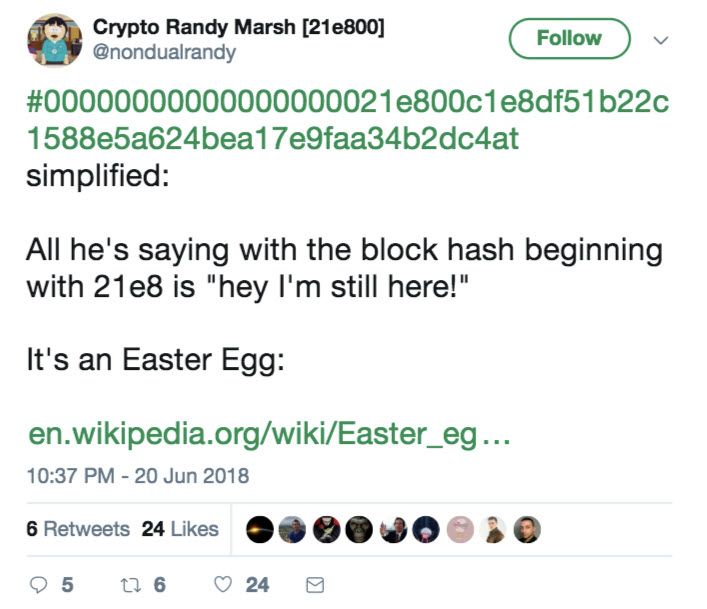The height and width of the screenshot is (609, 707).
Task: Click the envelope direct message icon
Action: coord(313,584)
